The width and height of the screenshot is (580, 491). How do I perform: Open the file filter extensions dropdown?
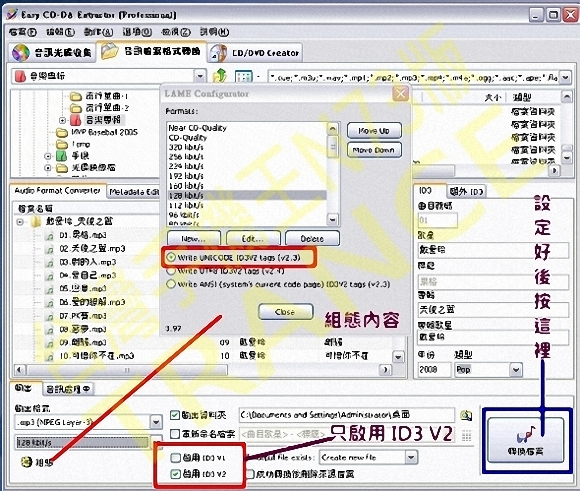coord(566,77)
